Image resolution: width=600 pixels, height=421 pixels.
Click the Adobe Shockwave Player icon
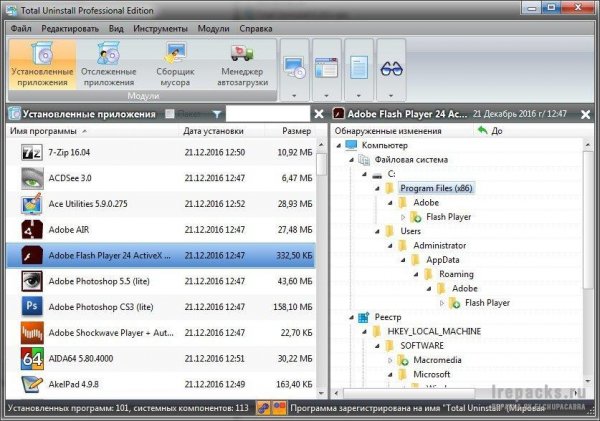[32, 333]
